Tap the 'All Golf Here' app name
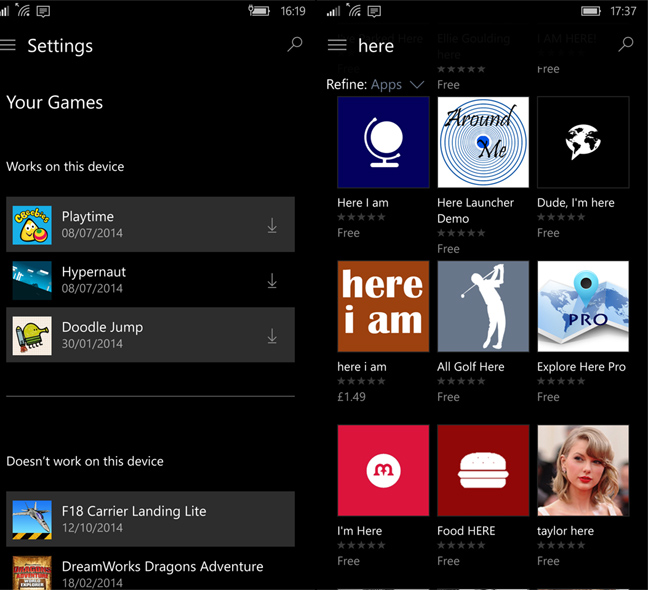 pos(471,367)
